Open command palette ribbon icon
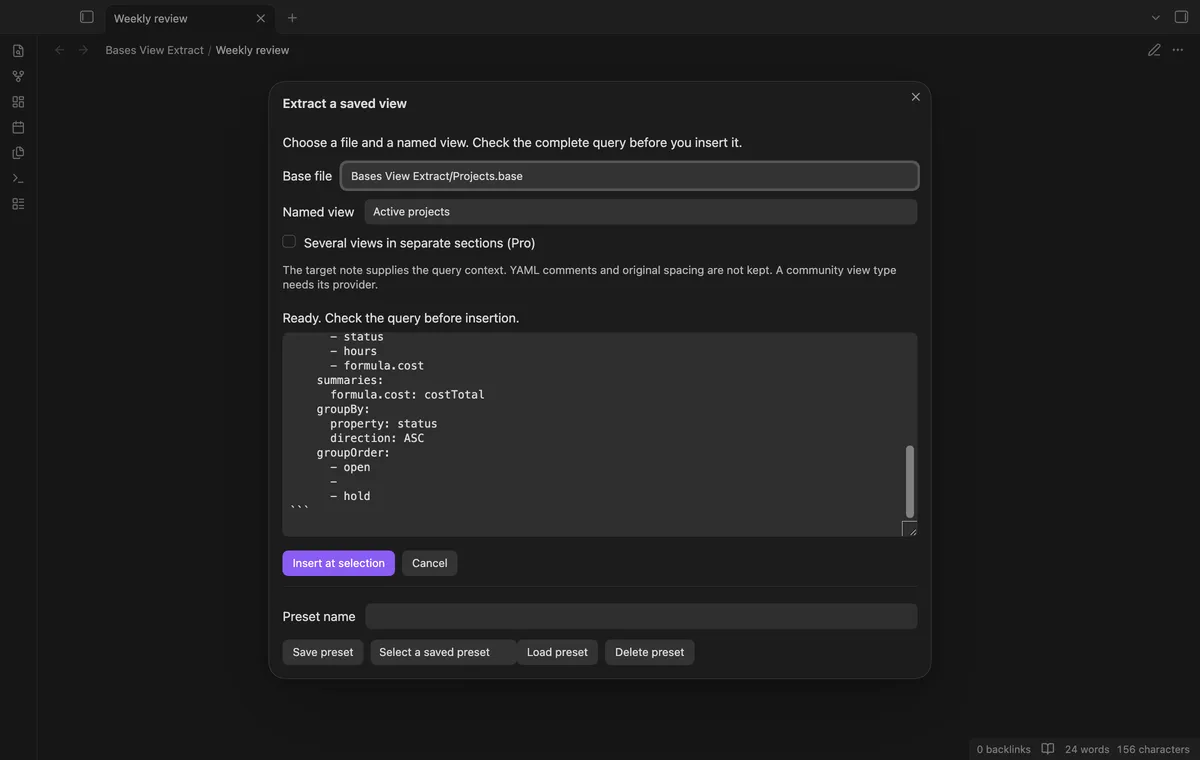Image resolution: width=1200 pixels, height=760 pixels. click(x=18, y=178)
